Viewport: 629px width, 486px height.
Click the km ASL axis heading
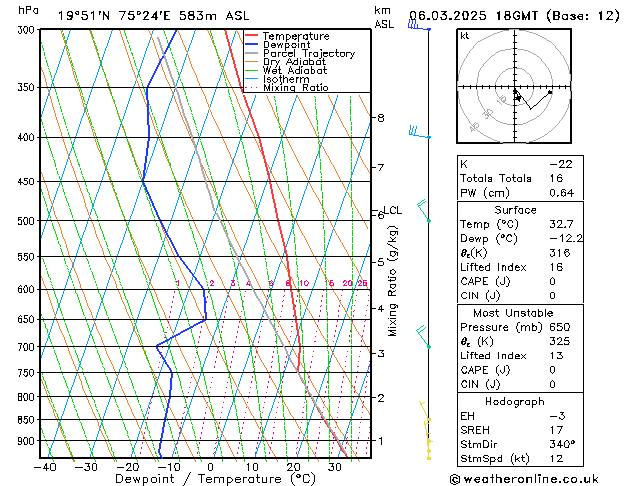tap(384, 17)
